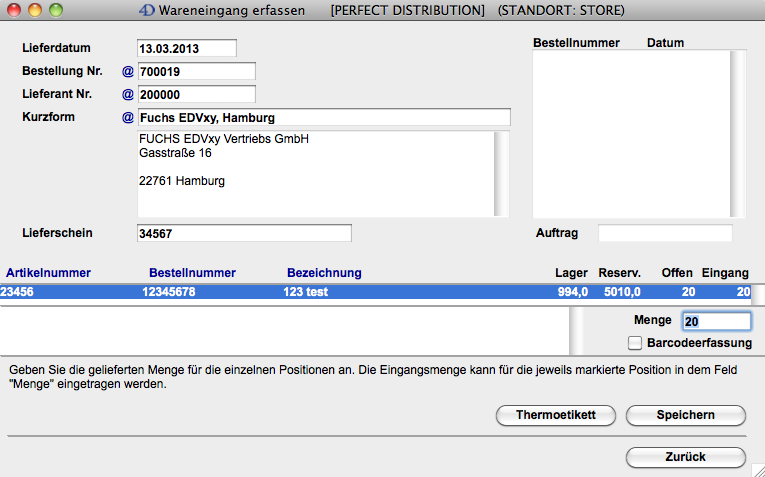This screenshot has width=765, height=477.
Task: Go back using the Zurück button
Action: pos(685,457)
